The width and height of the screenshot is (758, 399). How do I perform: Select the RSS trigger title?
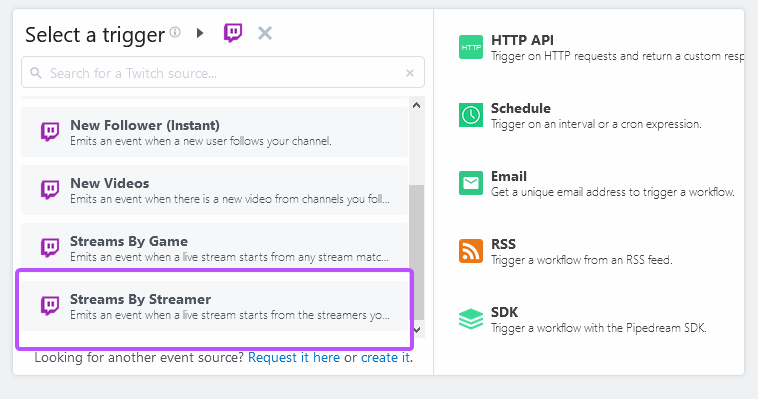pos(503,244)
